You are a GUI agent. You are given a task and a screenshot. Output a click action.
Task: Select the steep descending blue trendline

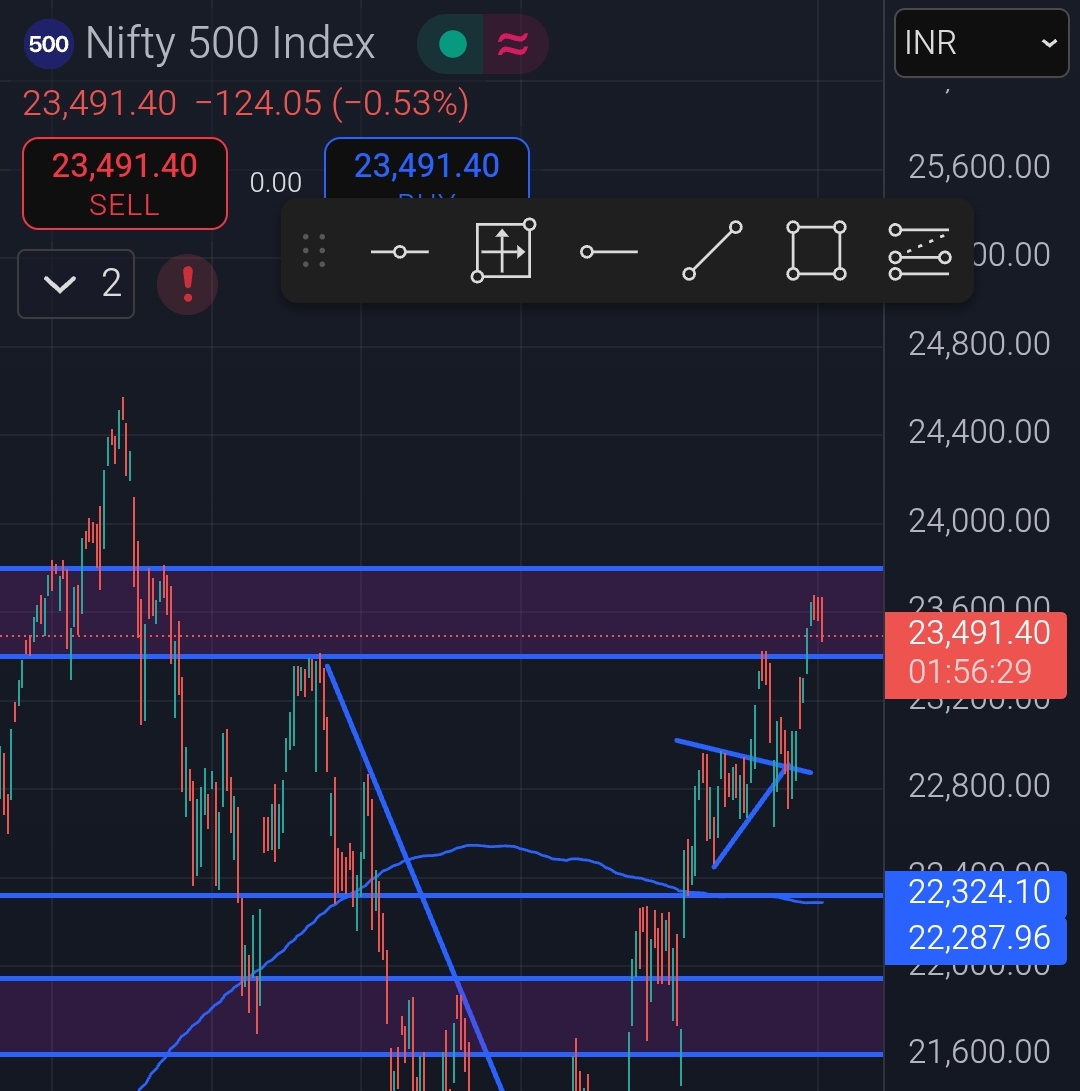pos(410,870)
